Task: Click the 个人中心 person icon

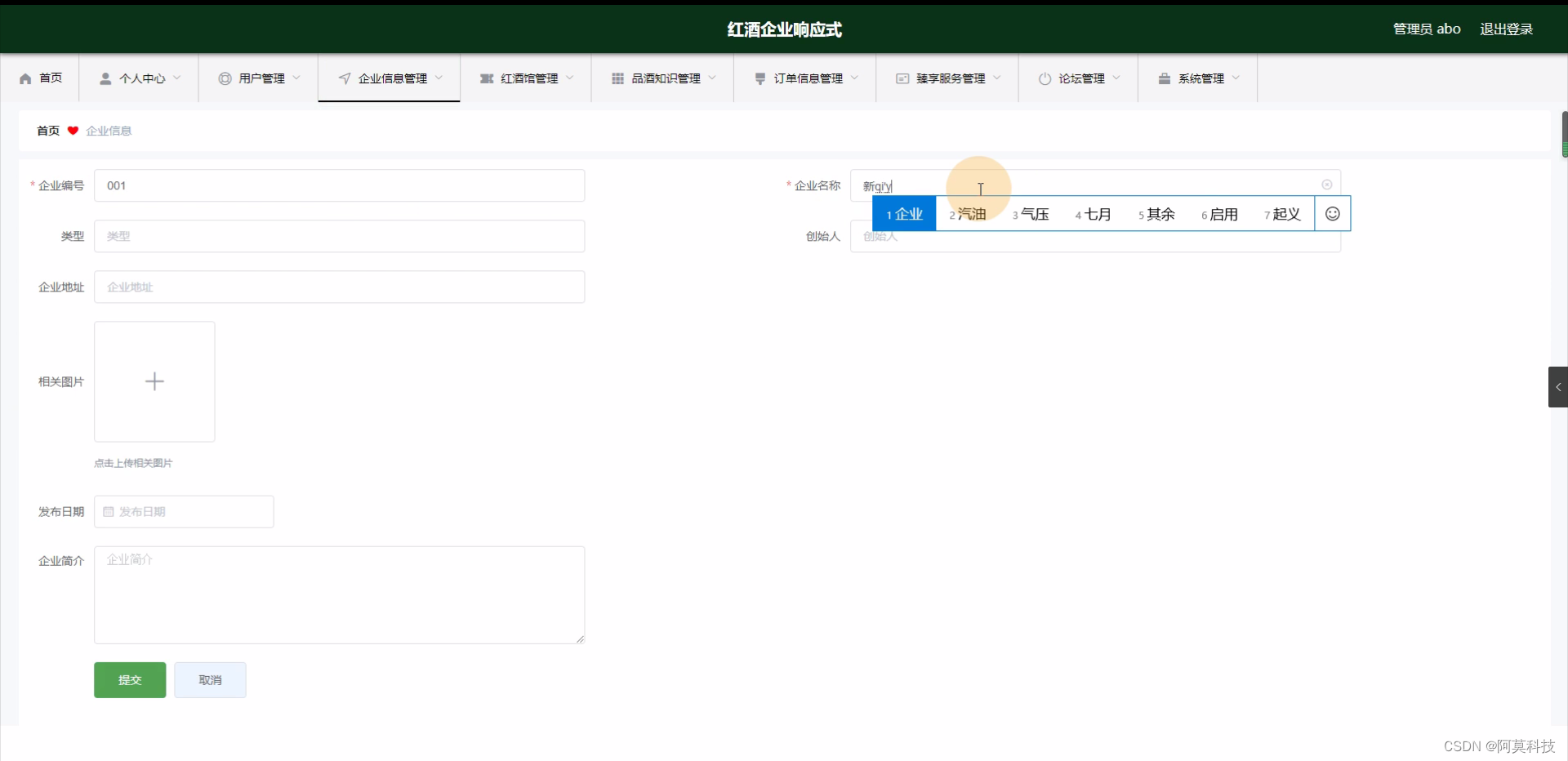Action: (x=105, y=78)
